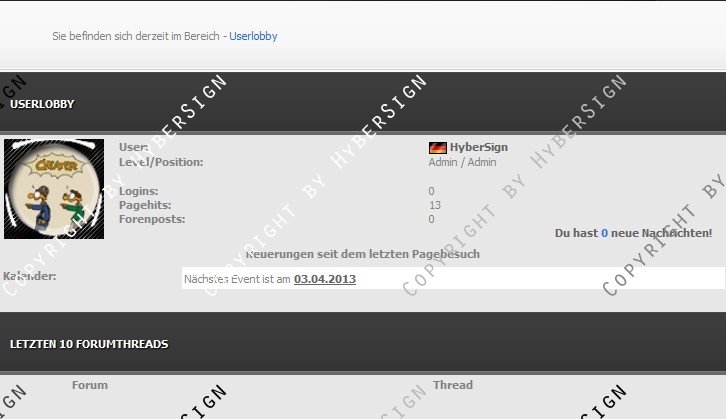Click the Admin / Admin position text
The width and height of the screenshot is (726, 419).
coord(462,162)
